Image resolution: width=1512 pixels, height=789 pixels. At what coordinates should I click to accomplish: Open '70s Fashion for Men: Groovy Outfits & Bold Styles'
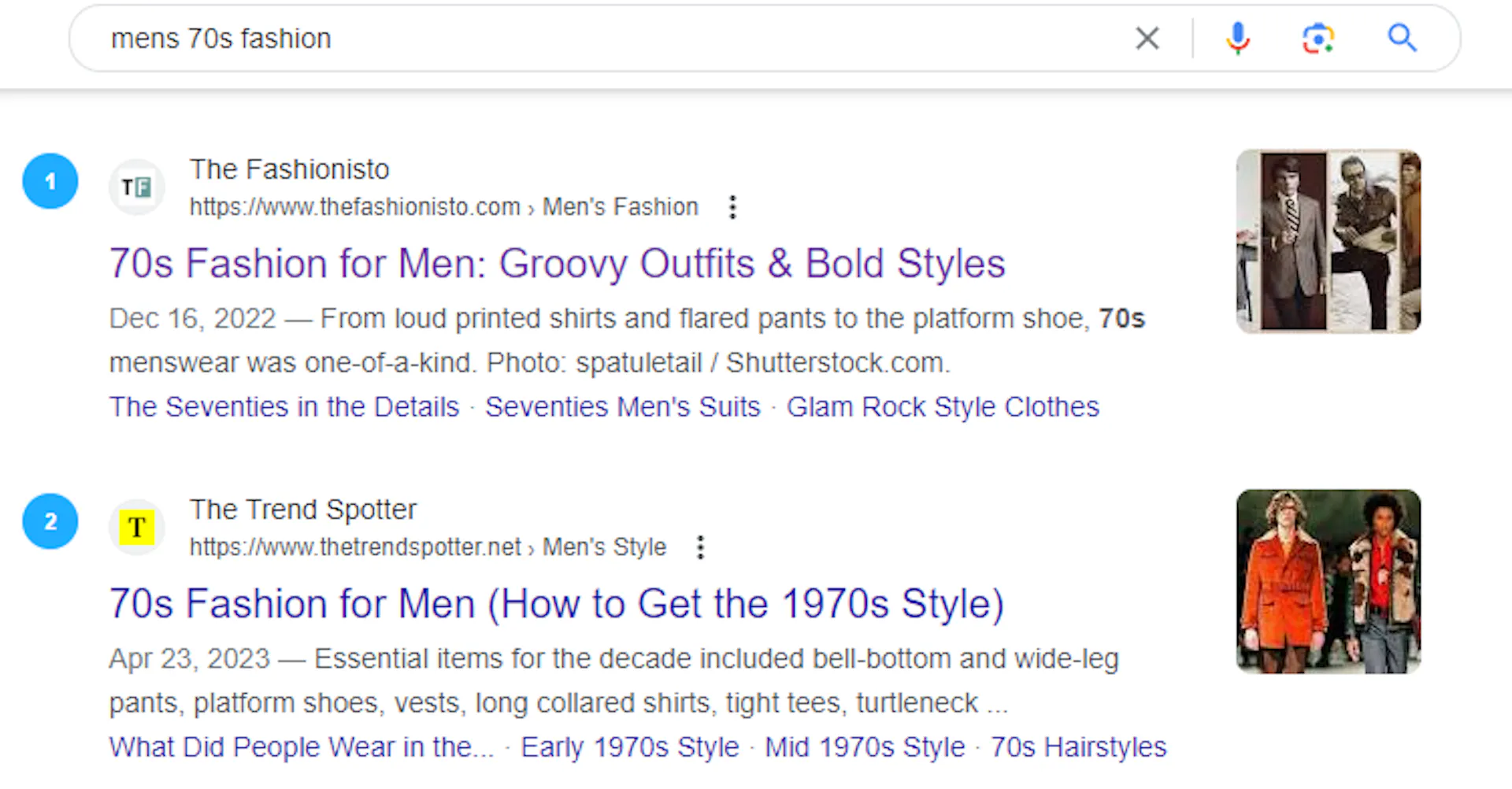[x=557, y=263]
